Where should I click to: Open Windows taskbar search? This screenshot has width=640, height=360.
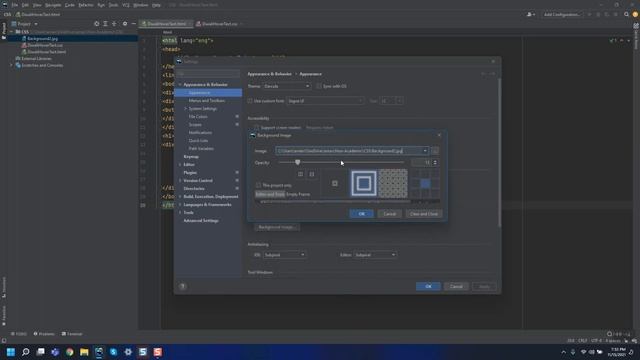[x=26, y=352]
